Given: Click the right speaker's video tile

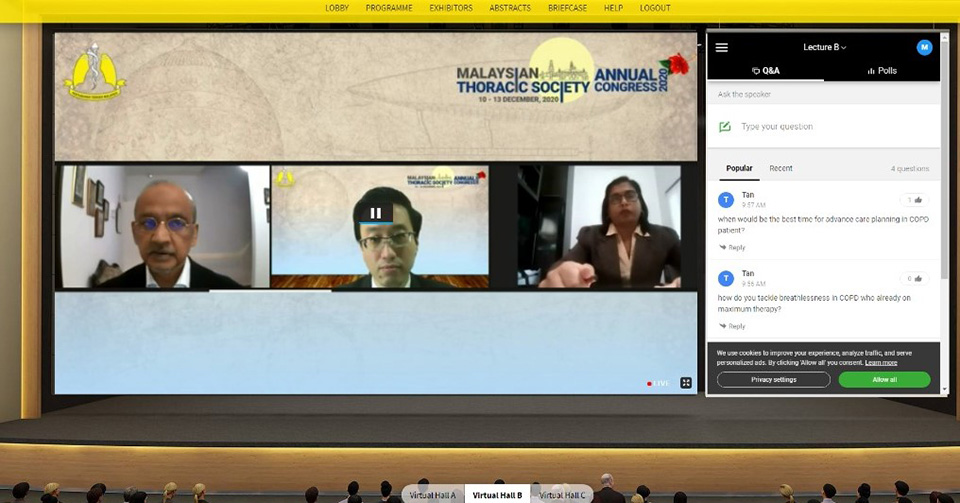Looking at the screenshot, I should click(599, 226).
